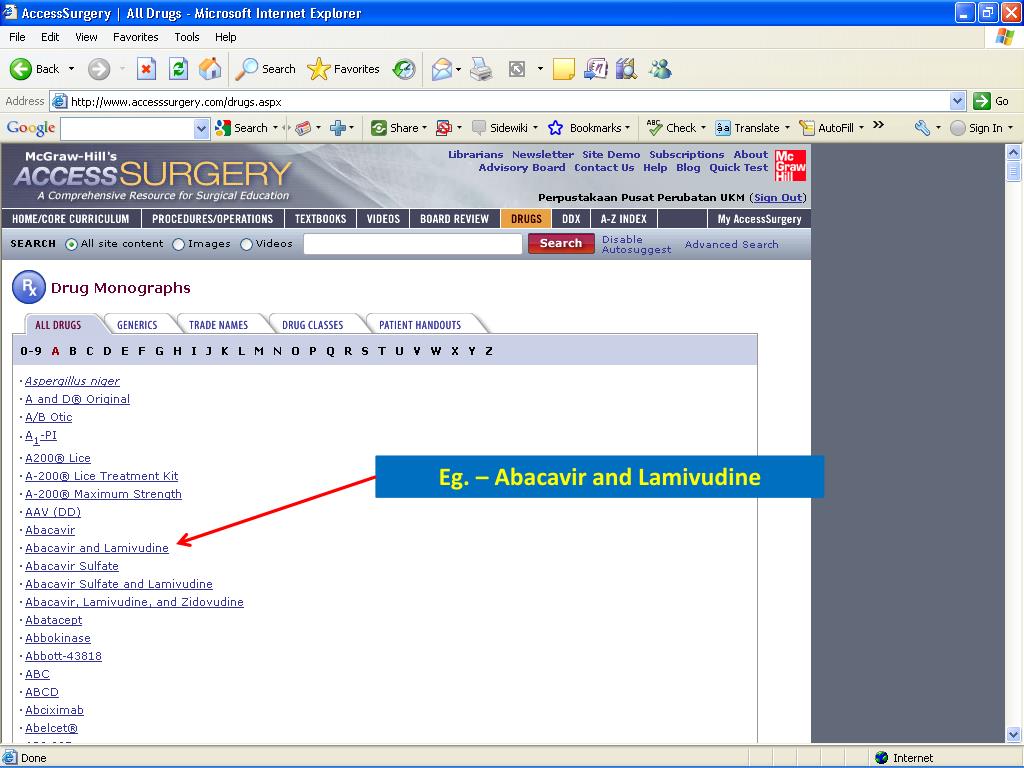Open the Advanced Search link

click(731, 244)
